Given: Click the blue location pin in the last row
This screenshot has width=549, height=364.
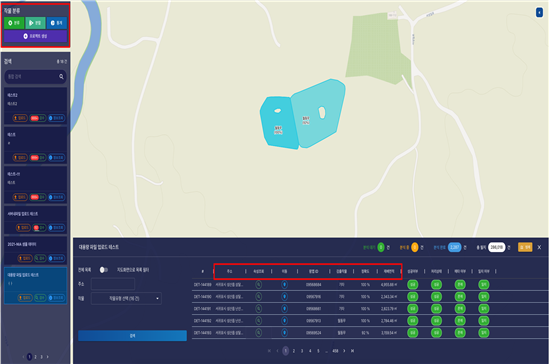Looking at the screenshot, I should 284,332.
